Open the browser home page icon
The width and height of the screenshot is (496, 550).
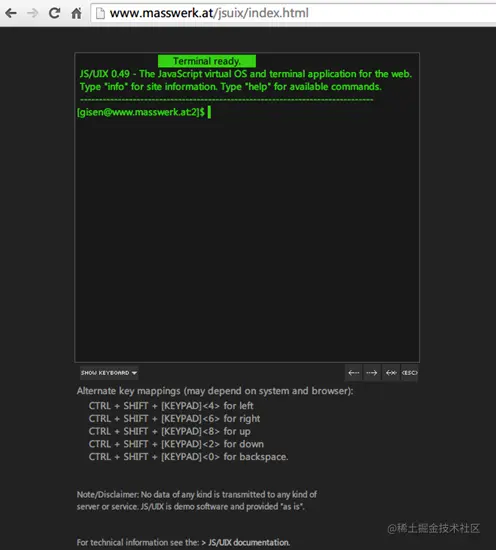(x=76, y=13)
